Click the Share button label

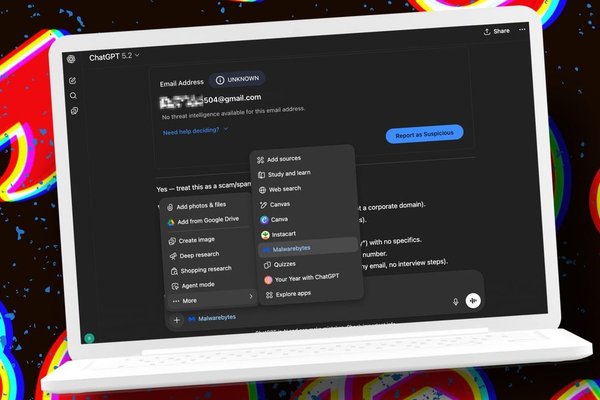[x=501, y=31]
